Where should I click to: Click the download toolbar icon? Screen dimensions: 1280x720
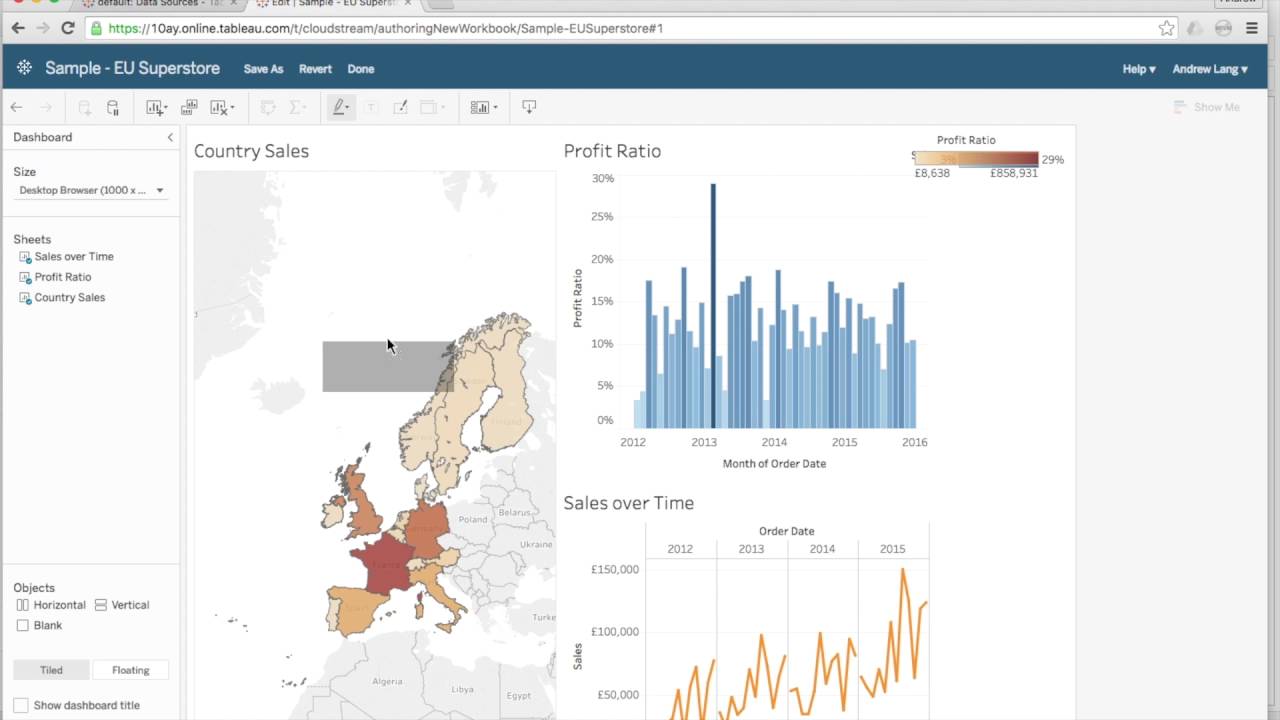tap(529, 107)
